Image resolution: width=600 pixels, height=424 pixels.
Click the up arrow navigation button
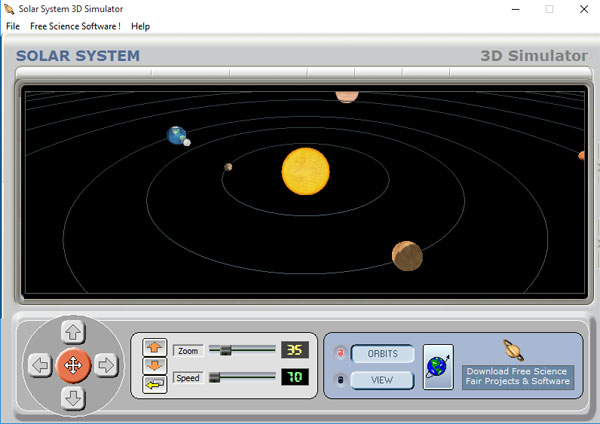(x=73, y=332)
